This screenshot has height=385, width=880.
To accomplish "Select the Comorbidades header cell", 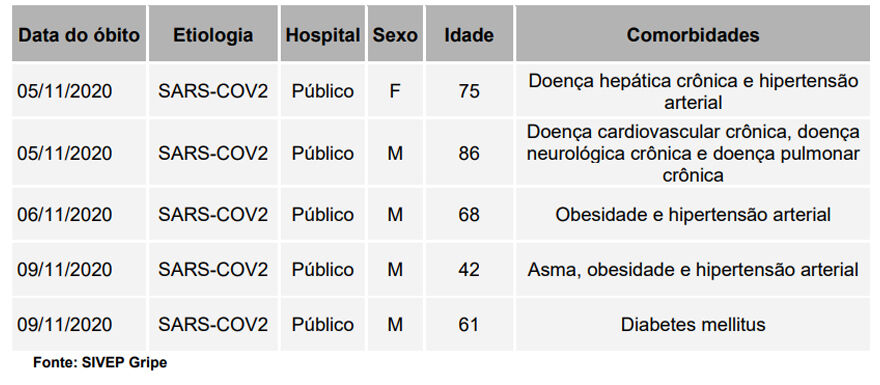I will [x=693, y=34].
